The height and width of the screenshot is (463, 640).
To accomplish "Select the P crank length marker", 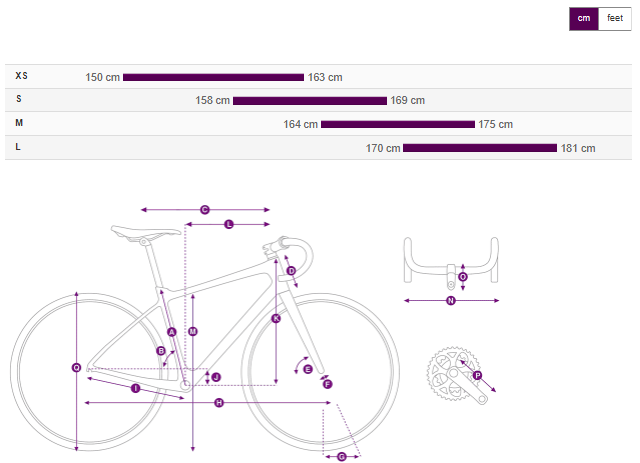I will click(x=477, y=376).
